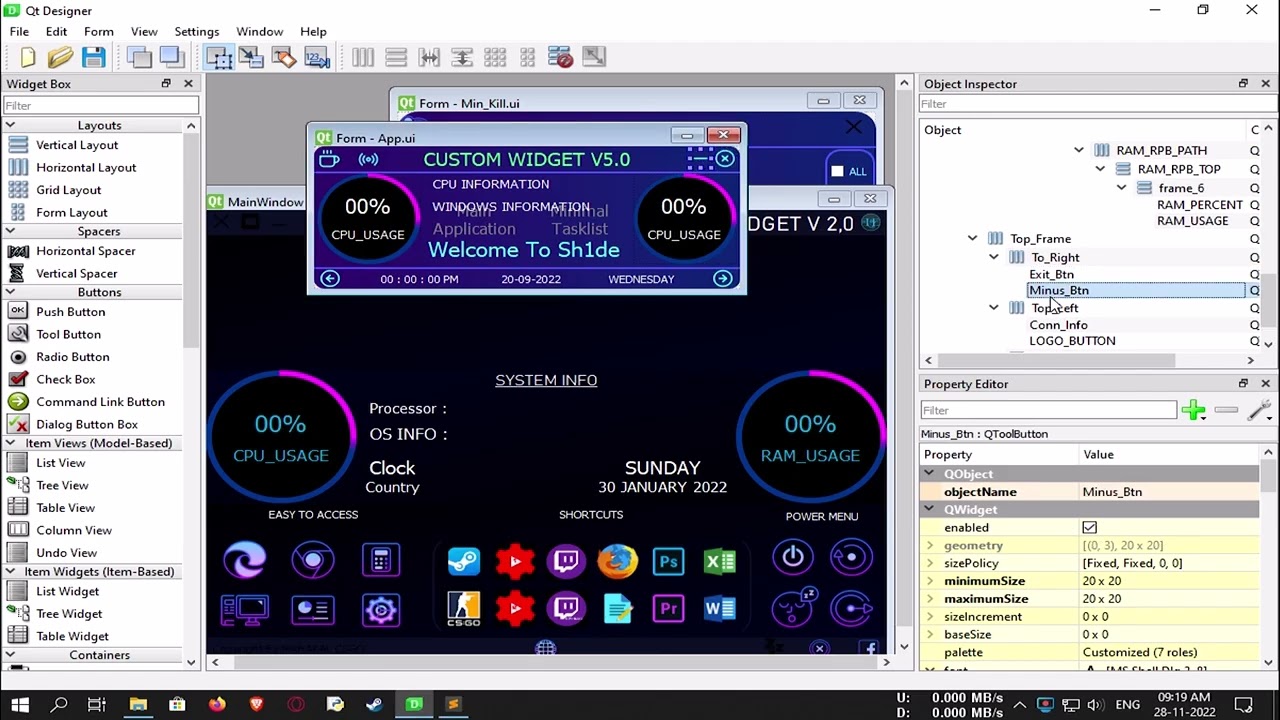Click the Word shortcut icon in form

pos(720,608)
